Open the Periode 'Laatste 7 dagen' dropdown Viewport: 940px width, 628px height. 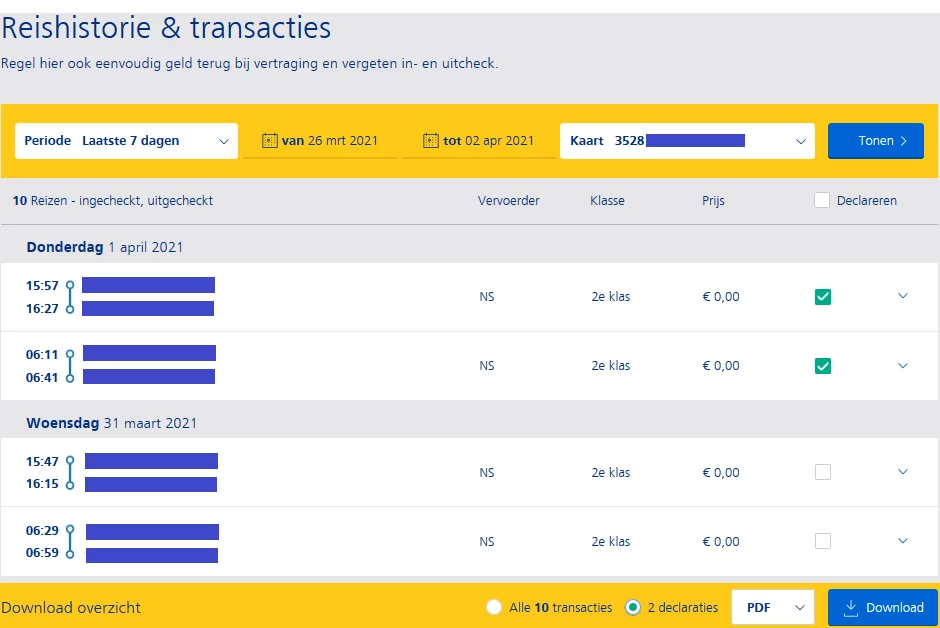click(x=126, y=141)
